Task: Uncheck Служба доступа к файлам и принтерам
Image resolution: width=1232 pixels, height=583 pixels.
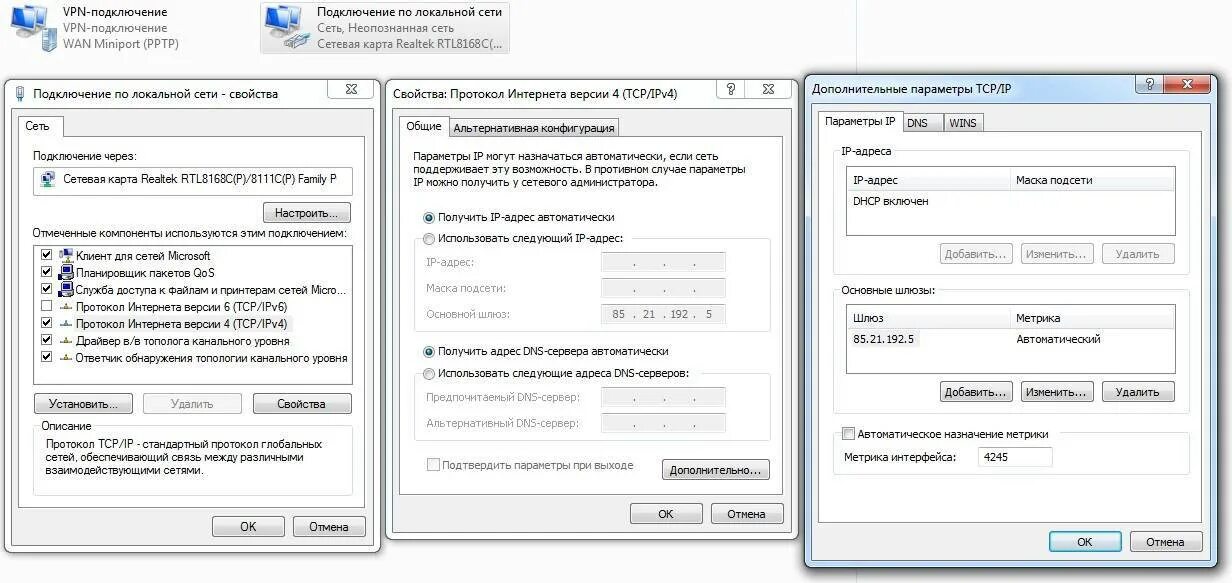Action: click(46, 290)
